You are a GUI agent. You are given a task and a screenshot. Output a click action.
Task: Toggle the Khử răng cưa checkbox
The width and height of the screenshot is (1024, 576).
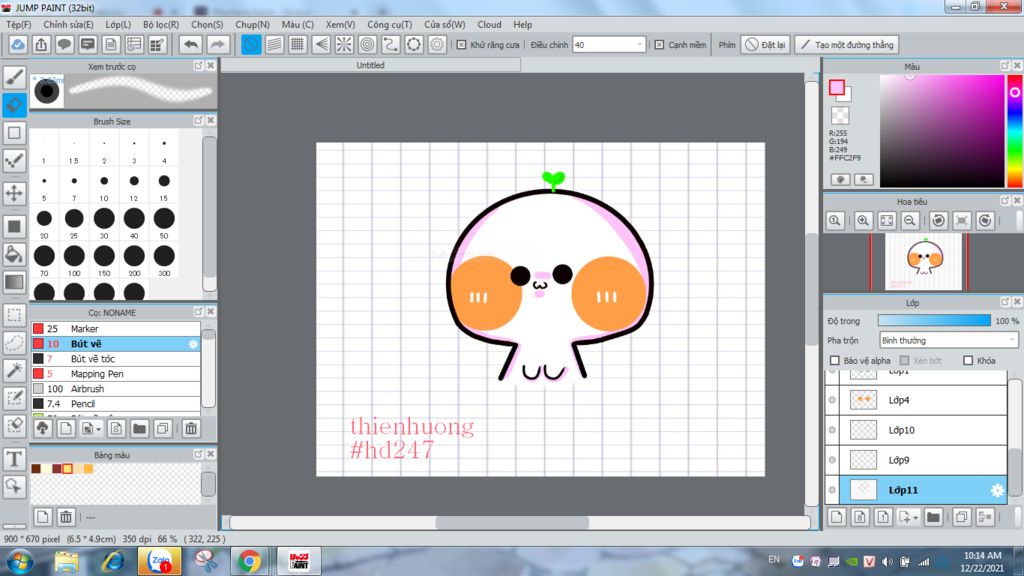pyautogui.click(x=461, y=45)
